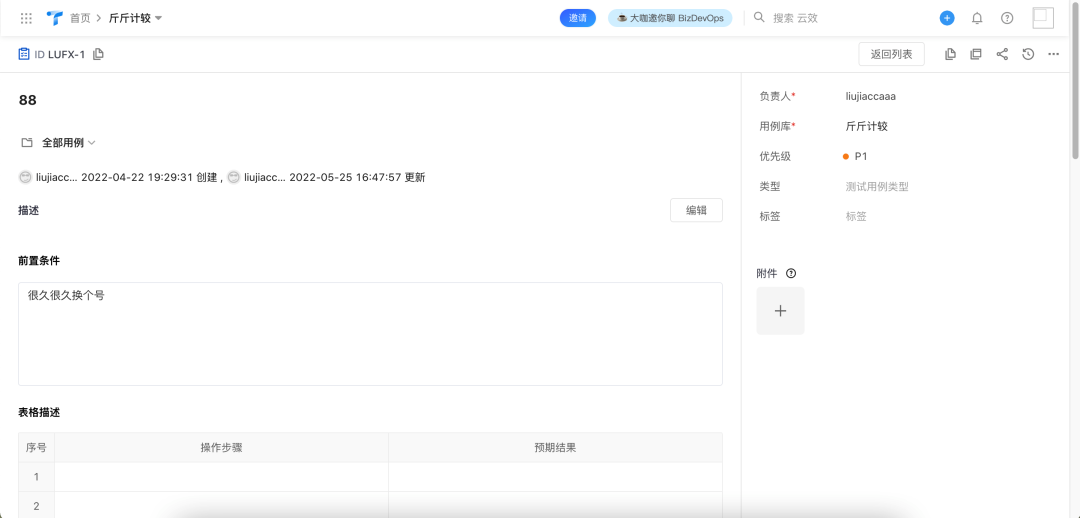Open the 测试用例类型 type selector
The height and width of the screenshot is (518, 1080).
(877, 186)
